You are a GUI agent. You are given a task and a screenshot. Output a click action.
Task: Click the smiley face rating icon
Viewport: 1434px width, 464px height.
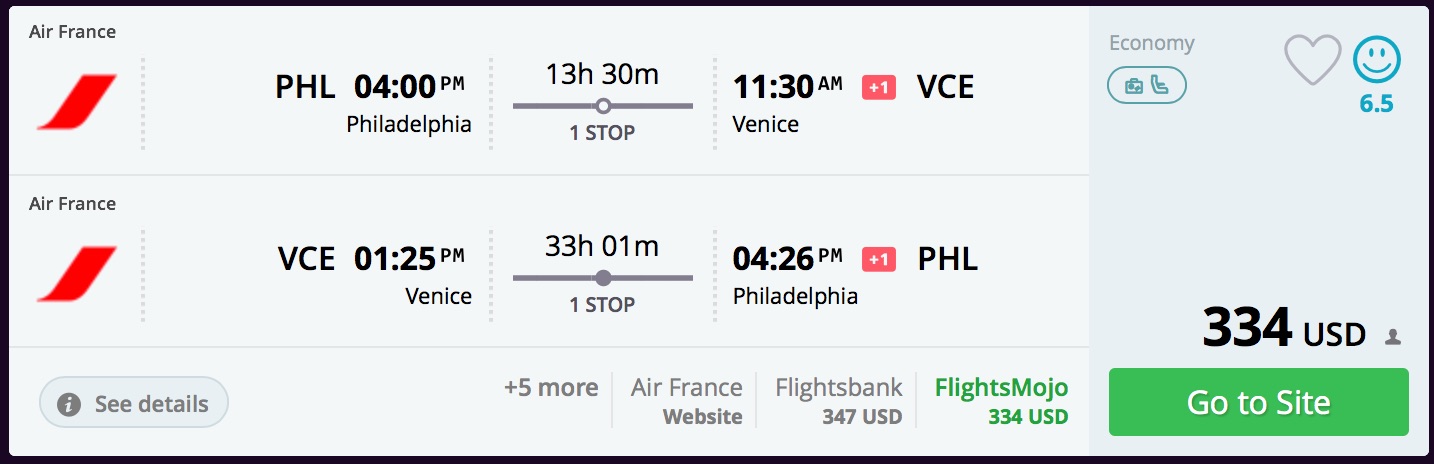(x=1377, y=59)
